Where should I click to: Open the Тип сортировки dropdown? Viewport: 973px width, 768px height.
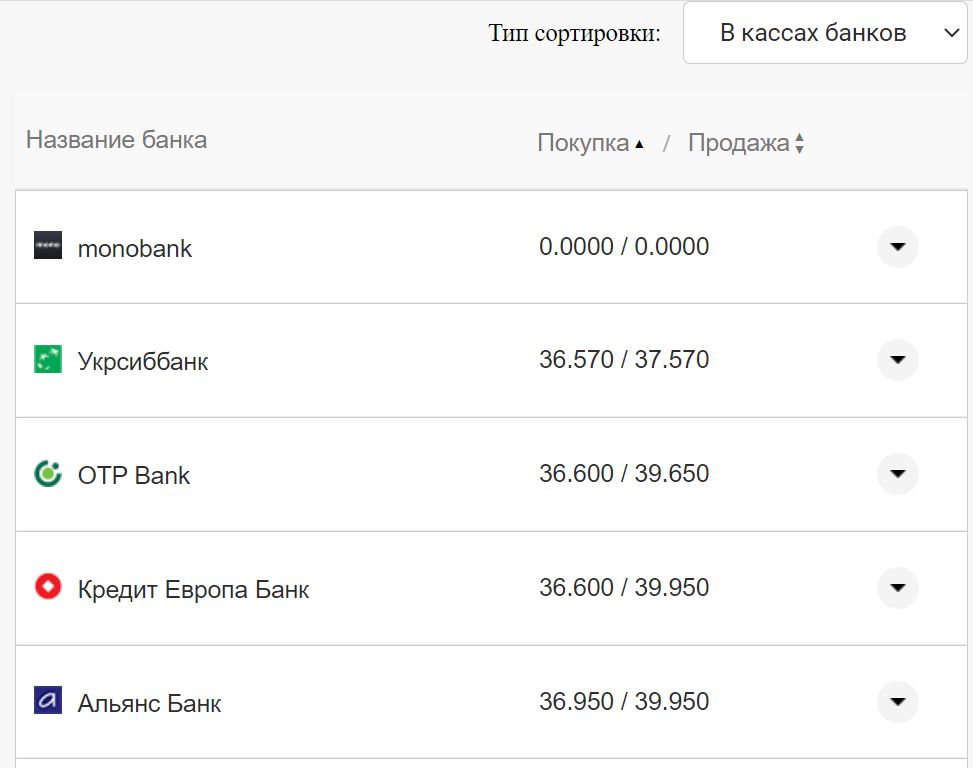pyautogui.click(x=824, y=32)
